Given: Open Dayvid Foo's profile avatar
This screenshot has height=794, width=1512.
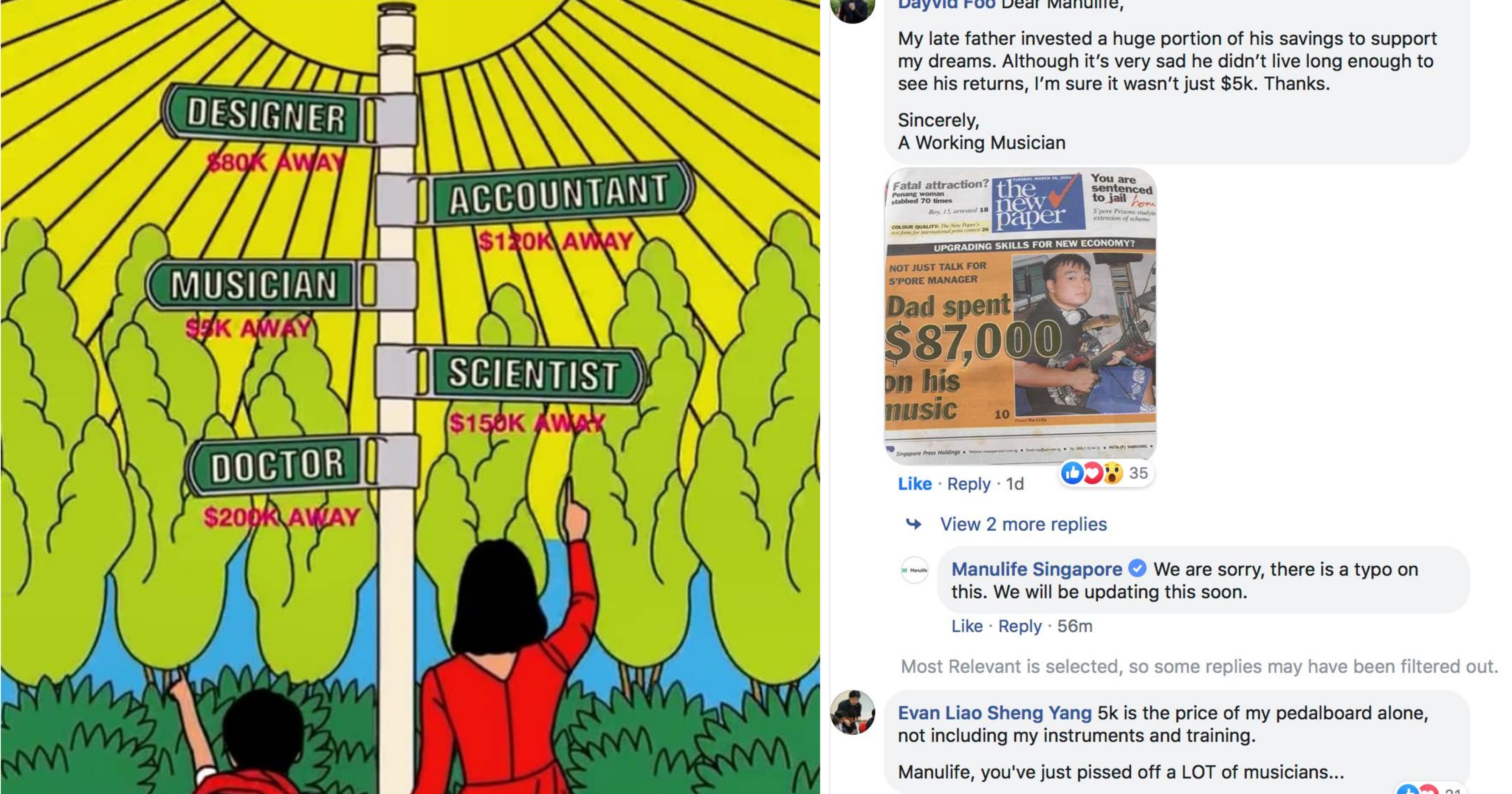Looking at the screenshot, I should click(853, 7).
